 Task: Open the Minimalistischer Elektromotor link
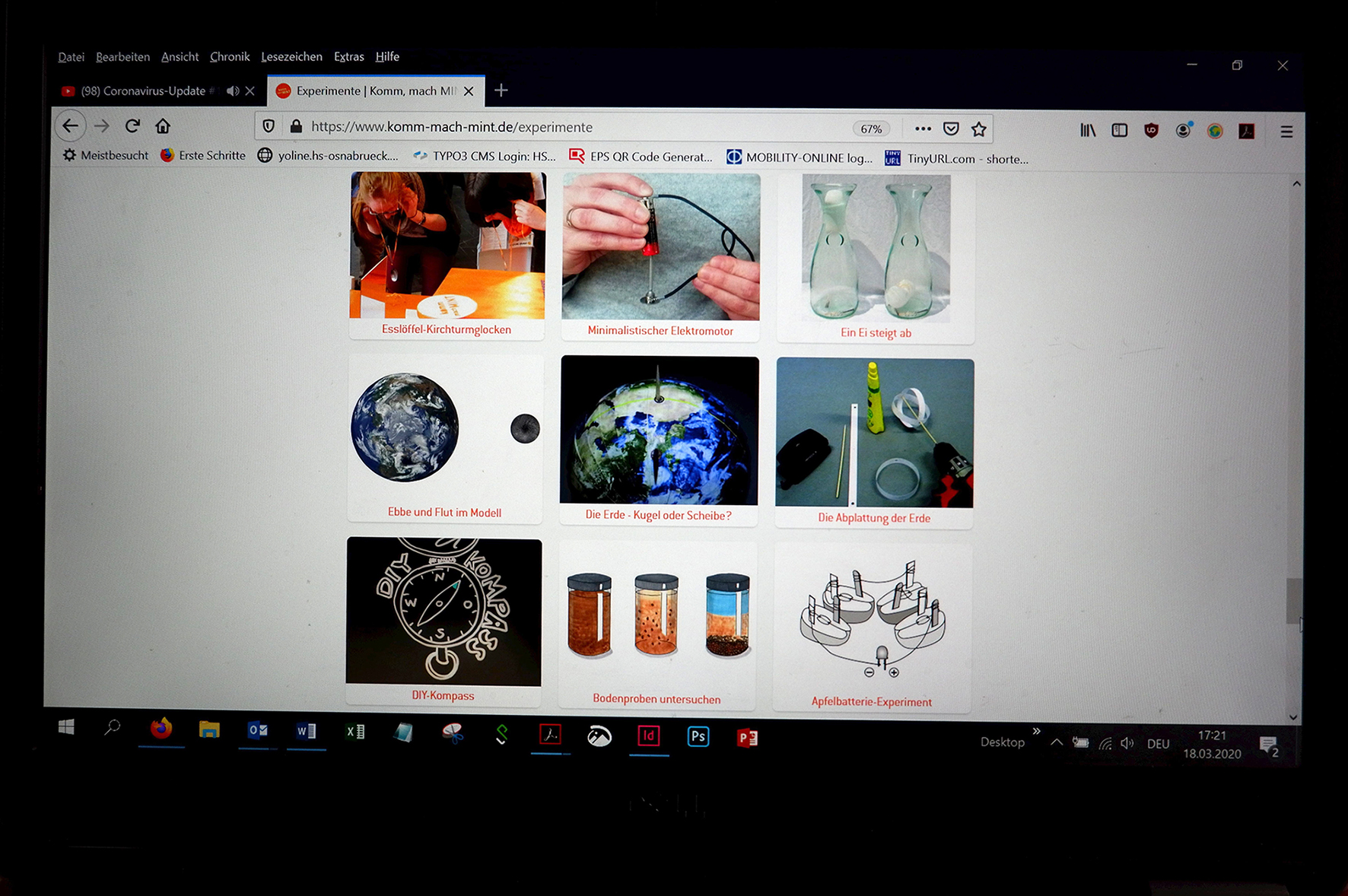pyautogui.click(x=660, y=331)
